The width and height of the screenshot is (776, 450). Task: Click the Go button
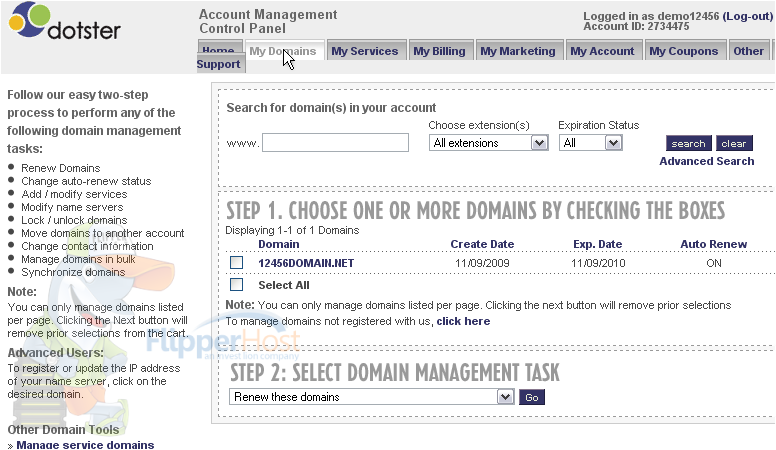pos(532,397)
